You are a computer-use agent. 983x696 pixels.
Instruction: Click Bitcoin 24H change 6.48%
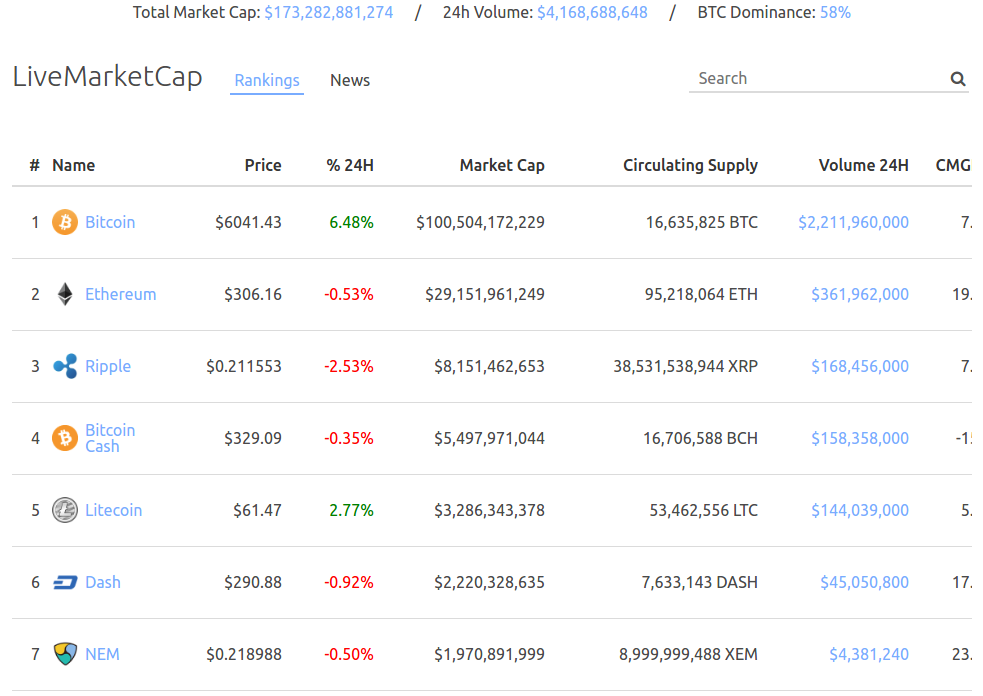tap(351, 222)
